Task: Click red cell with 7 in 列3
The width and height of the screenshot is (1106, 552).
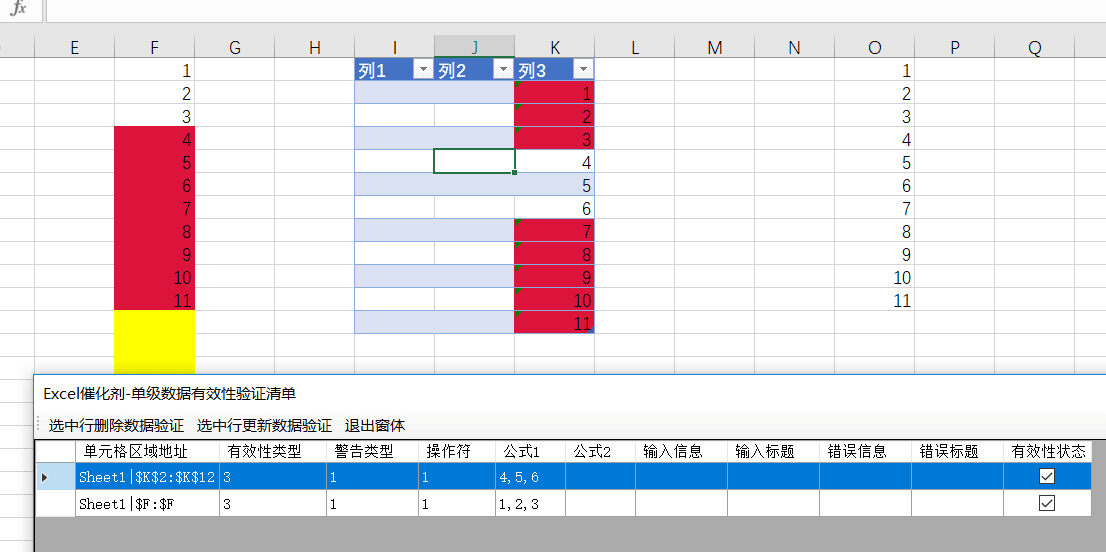Action: pyautogui.click(x=554, y=231)
